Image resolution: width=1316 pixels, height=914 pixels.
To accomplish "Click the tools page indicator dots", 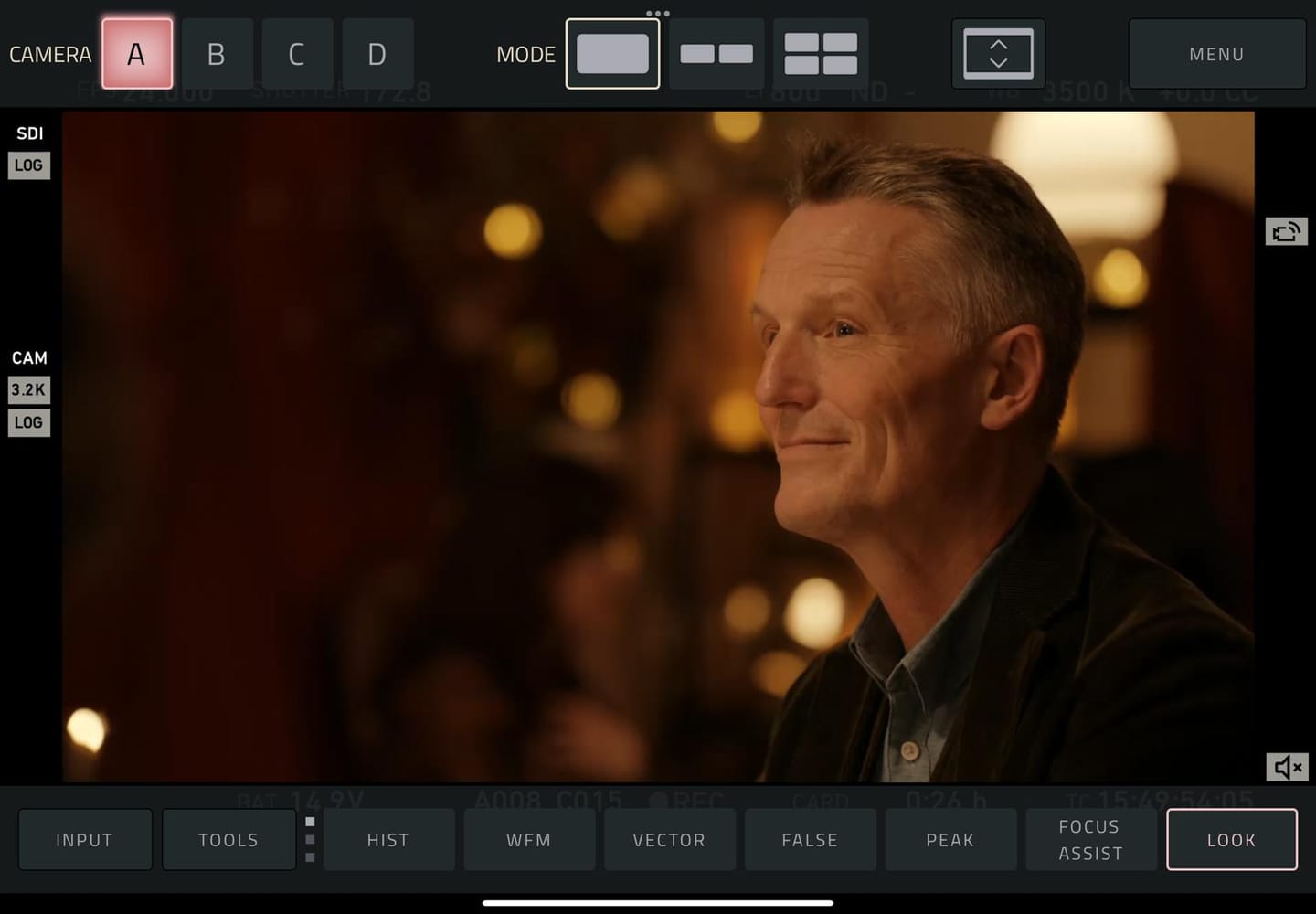I will [310, 839].
